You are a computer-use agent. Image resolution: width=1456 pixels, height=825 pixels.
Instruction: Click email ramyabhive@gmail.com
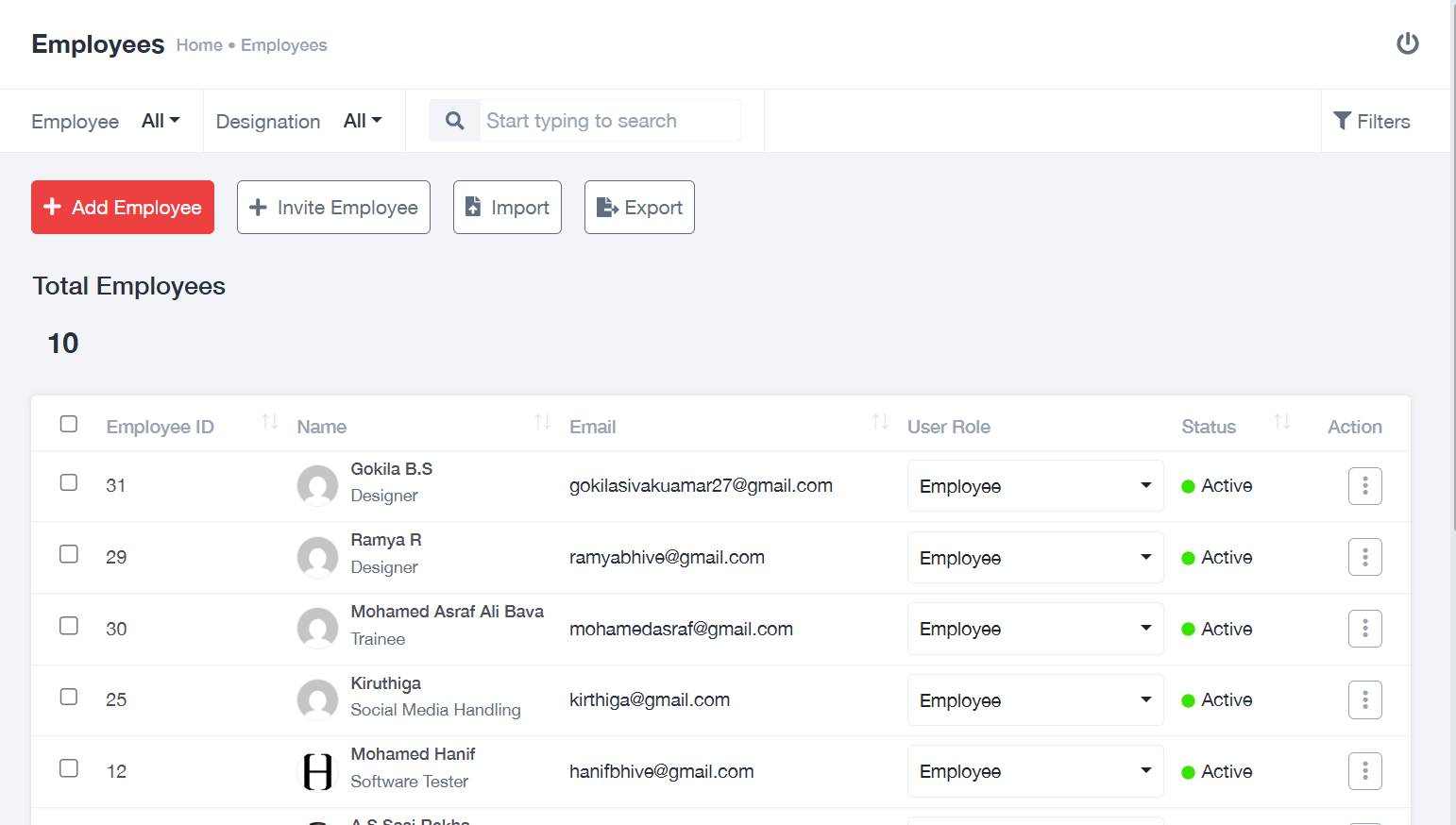(667, 557)
